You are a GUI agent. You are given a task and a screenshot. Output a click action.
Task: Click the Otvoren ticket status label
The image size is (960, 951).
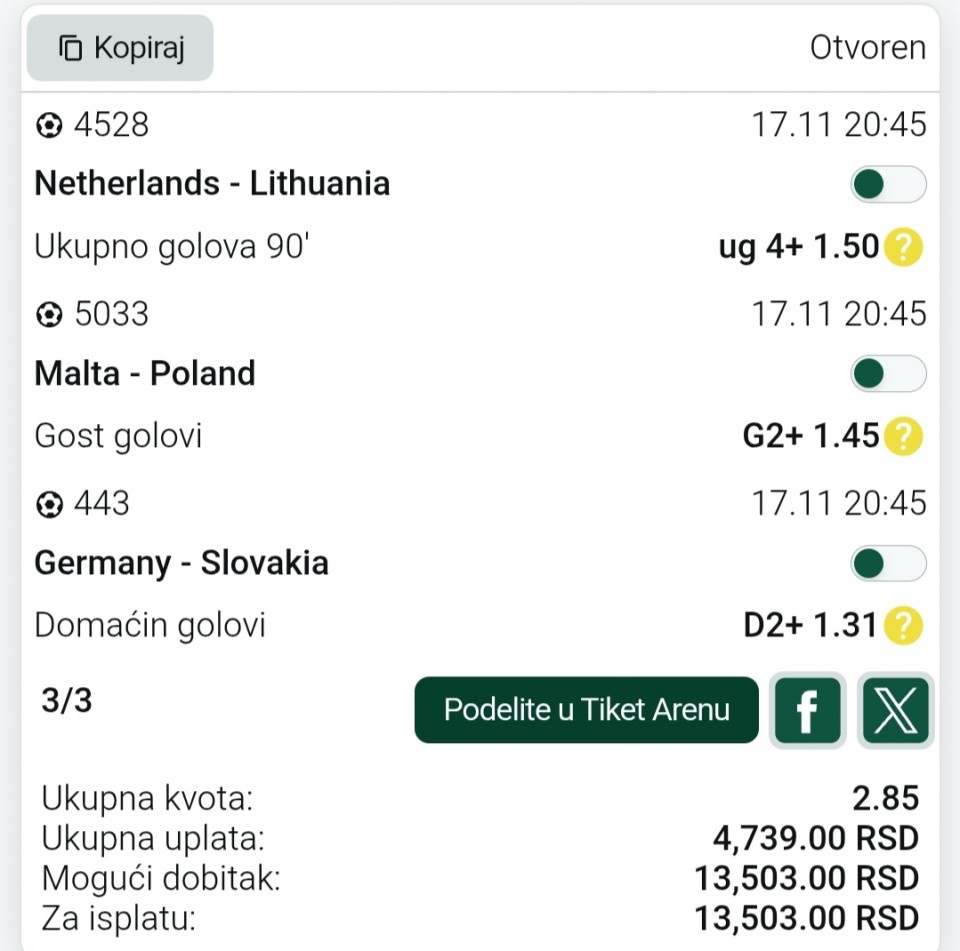[867, 48]
